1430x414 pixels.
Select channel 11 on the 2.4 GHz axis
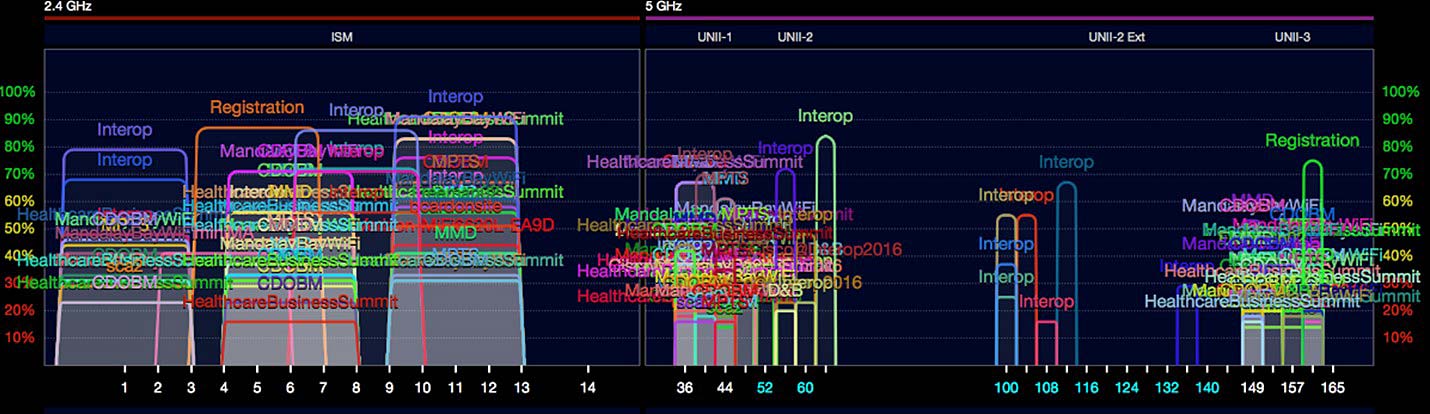455,386
